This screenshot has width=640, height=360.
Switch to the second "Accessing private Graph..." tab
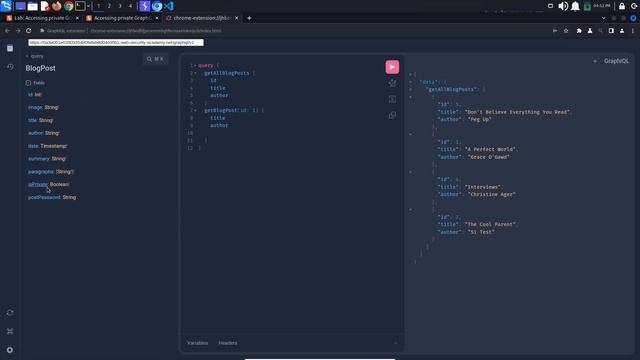[x=122, y=18]
